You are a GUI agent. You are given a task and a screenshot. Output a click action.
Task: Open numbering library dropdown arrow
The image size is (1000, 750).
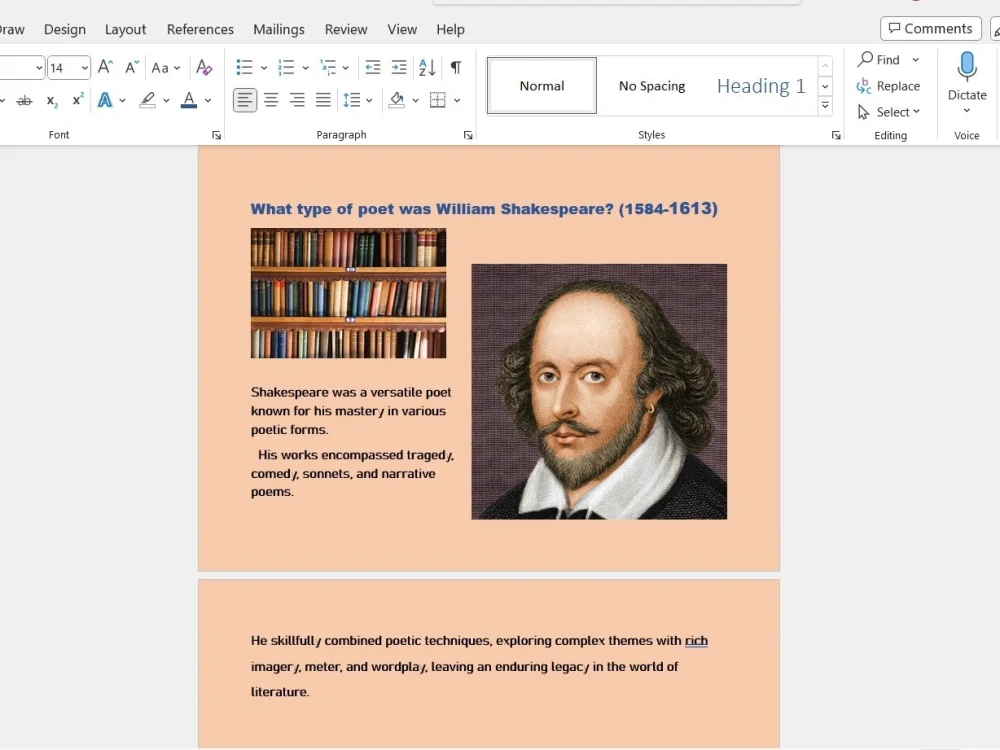(305, 68)
